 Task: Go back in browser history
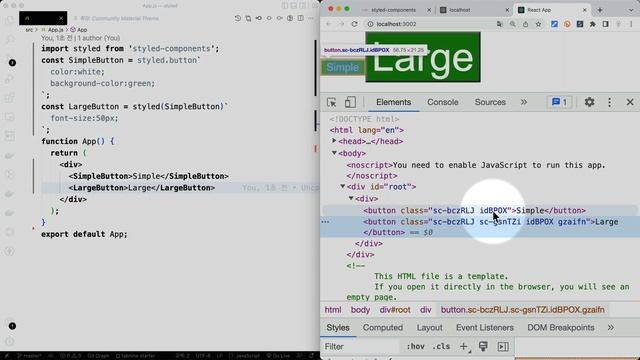tap(329, 24)
